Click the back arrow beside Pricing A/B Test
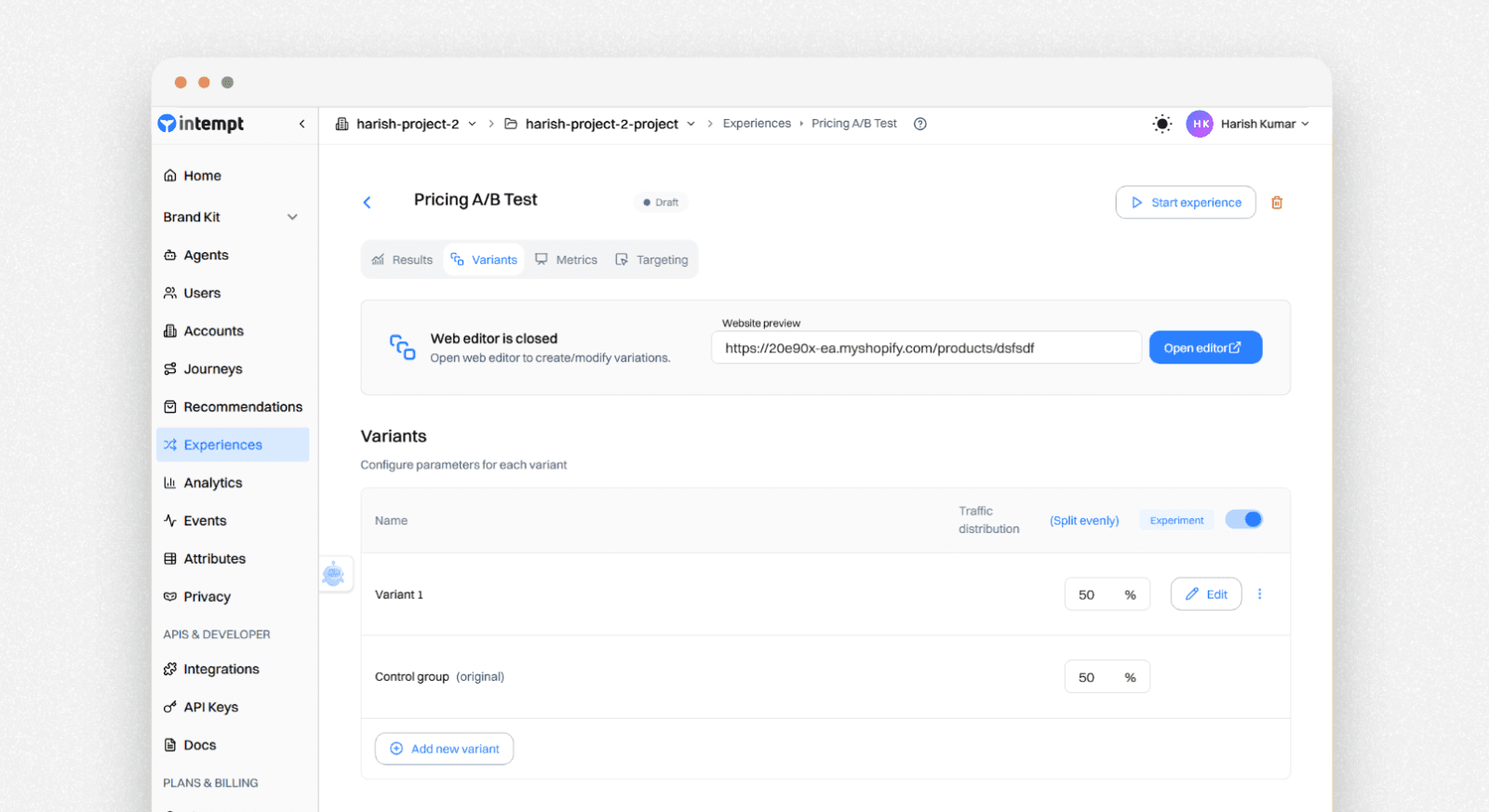The width and height of the screenshot is (1489, 812). click(367, 203)
